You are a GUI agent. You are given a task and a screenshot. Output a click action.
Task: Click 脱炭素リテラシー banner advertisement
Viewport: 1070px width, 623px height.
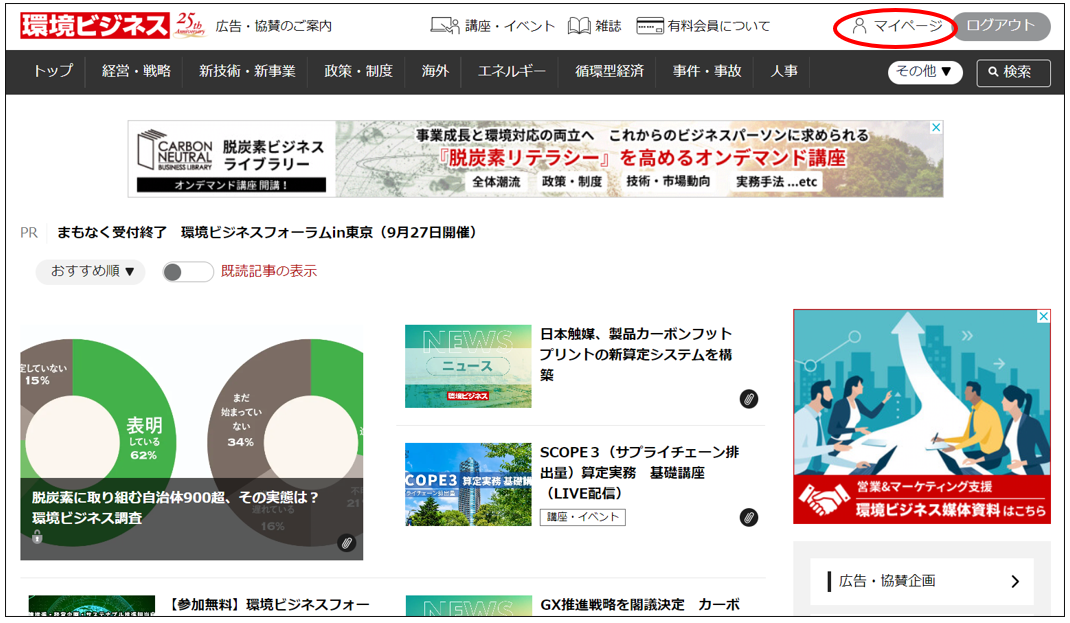pos(536,159)
